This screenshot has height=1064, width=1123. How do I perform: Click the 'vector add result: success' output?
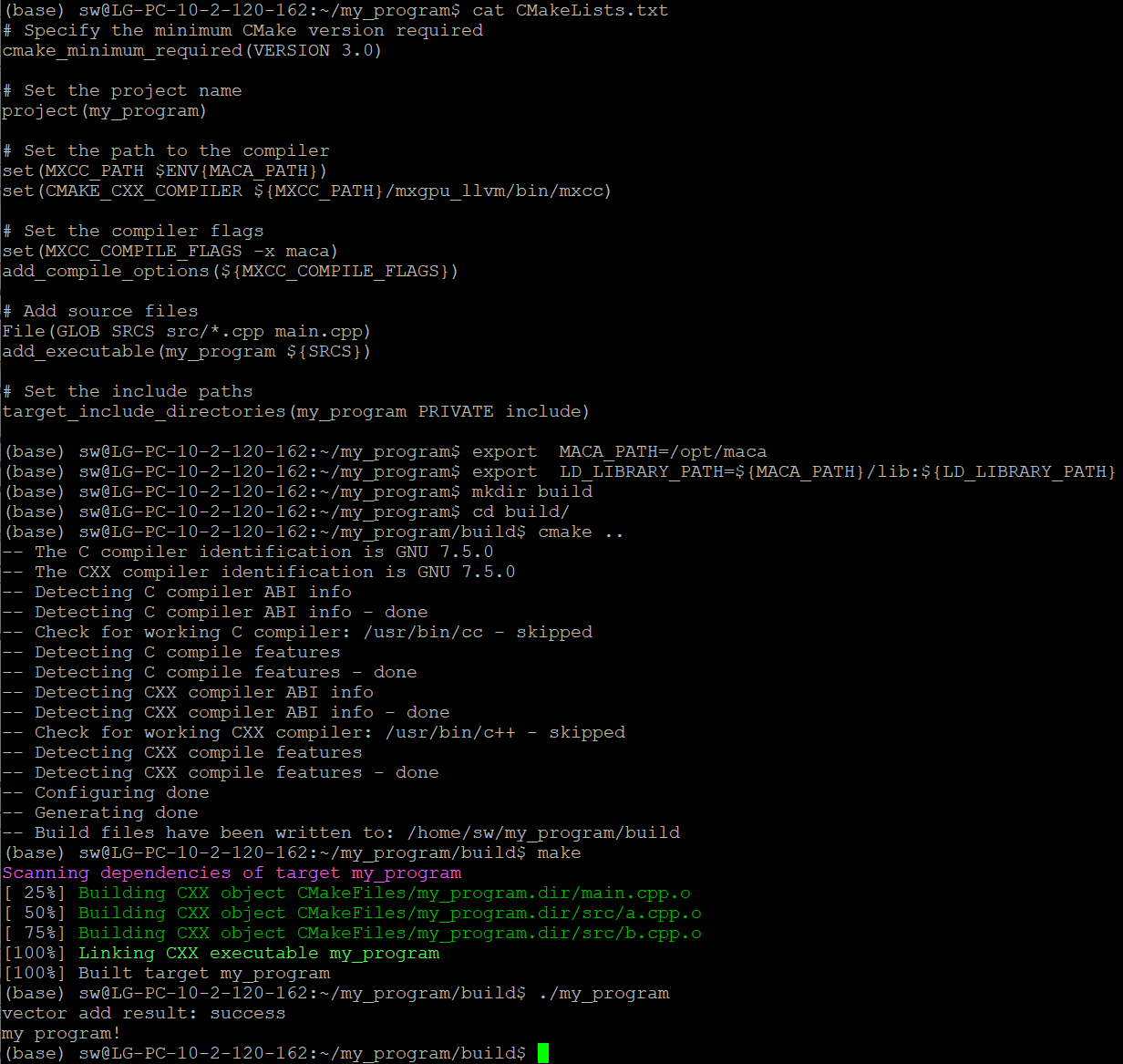(x=144, y=1013)
